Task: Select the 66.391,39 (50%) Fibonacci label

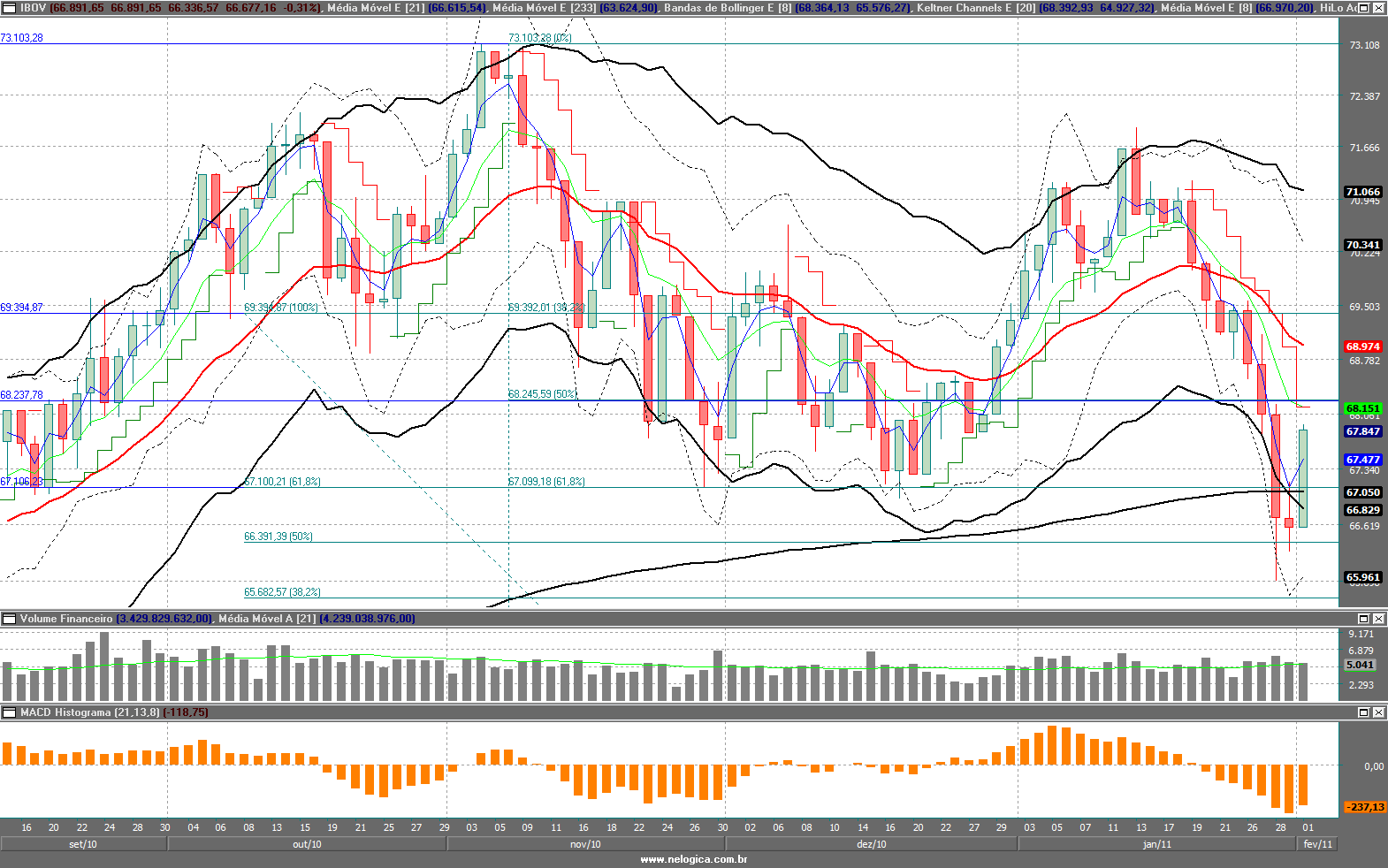Action: tap(278, 537)
